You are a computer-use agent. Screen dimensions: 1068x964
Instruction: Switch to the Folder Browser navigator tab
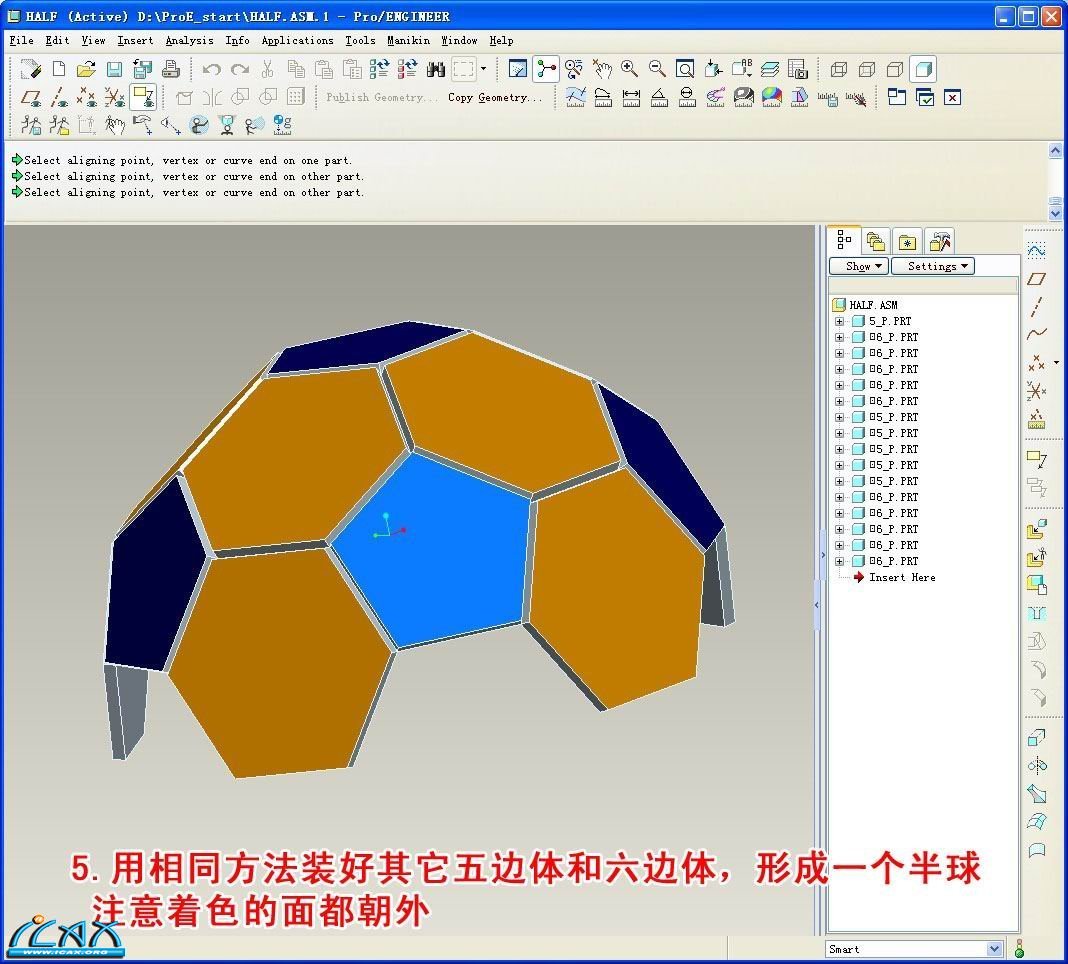[876, 240]
